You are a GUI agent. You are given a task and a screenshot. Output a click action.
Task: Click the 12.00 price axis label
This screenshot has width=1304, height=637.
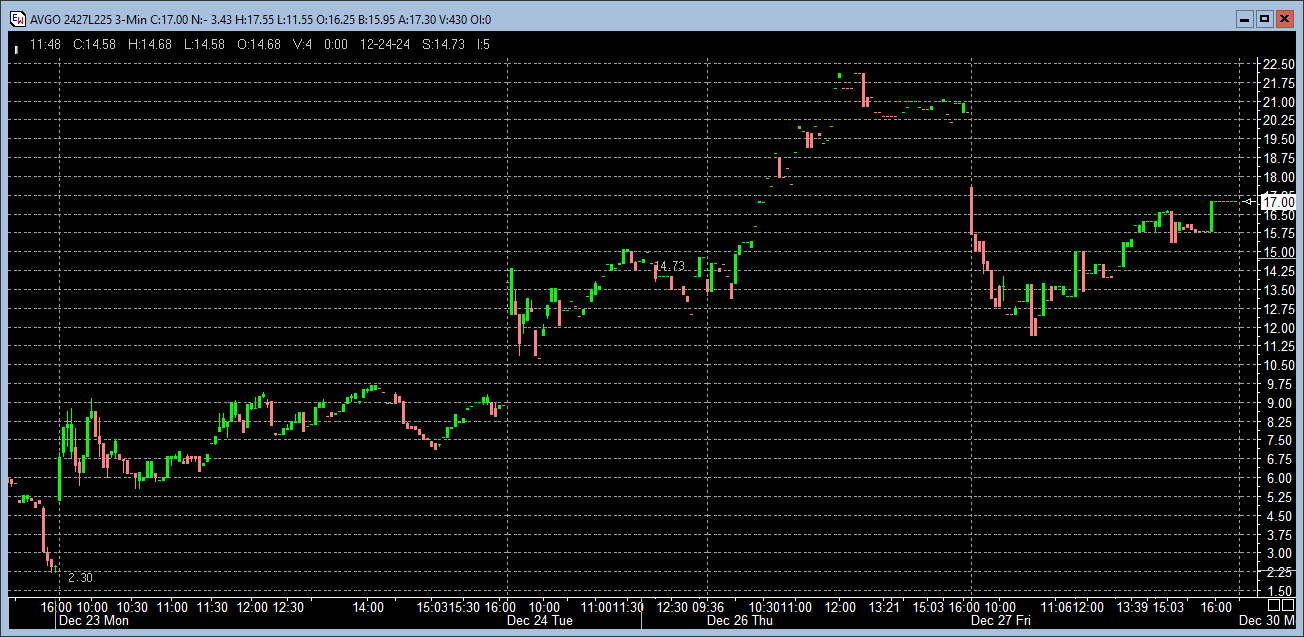click(x=1278, y=328)
